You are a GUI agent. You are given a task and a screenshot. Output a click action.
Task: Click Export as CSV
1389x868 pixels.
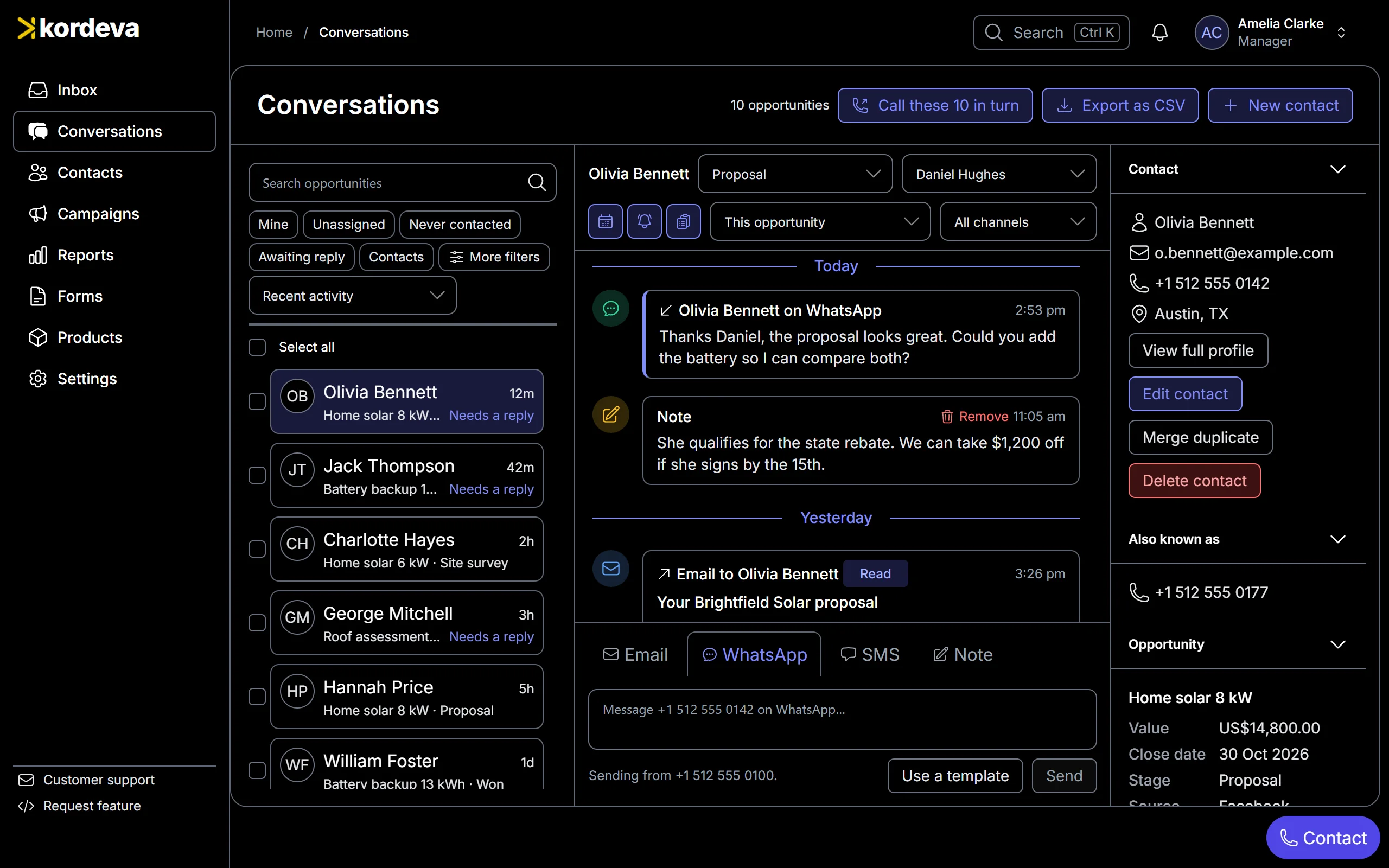(1120, 106)
